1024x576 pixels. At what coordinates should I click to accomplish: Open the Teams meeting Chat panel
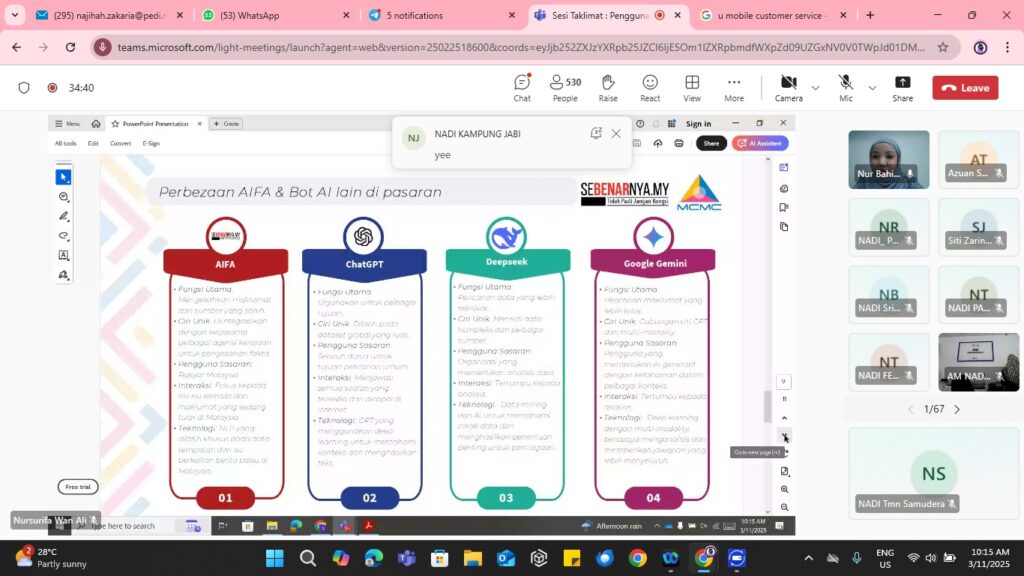click(x=522, y=87)
